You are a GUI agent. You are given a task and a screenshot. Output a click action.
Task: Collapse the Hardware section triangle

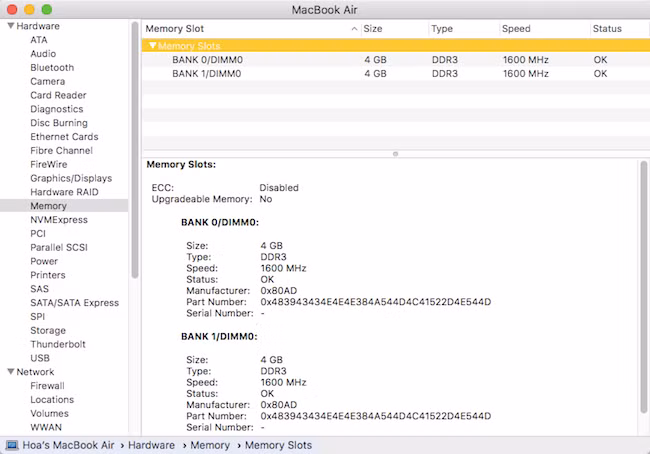[x=9, y=26]
